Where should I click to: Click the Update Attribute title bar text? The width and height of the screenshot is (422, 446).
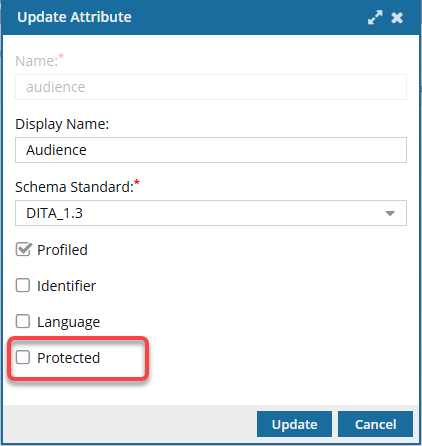[74, 17]
